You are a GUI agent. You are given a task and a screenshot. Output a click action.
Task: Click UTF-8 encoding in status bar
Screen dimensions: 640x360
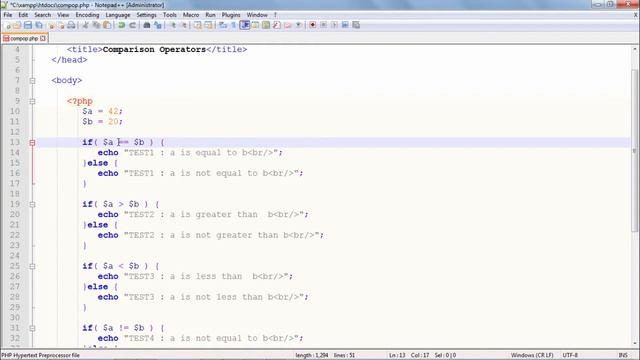[x=570, y=355]
